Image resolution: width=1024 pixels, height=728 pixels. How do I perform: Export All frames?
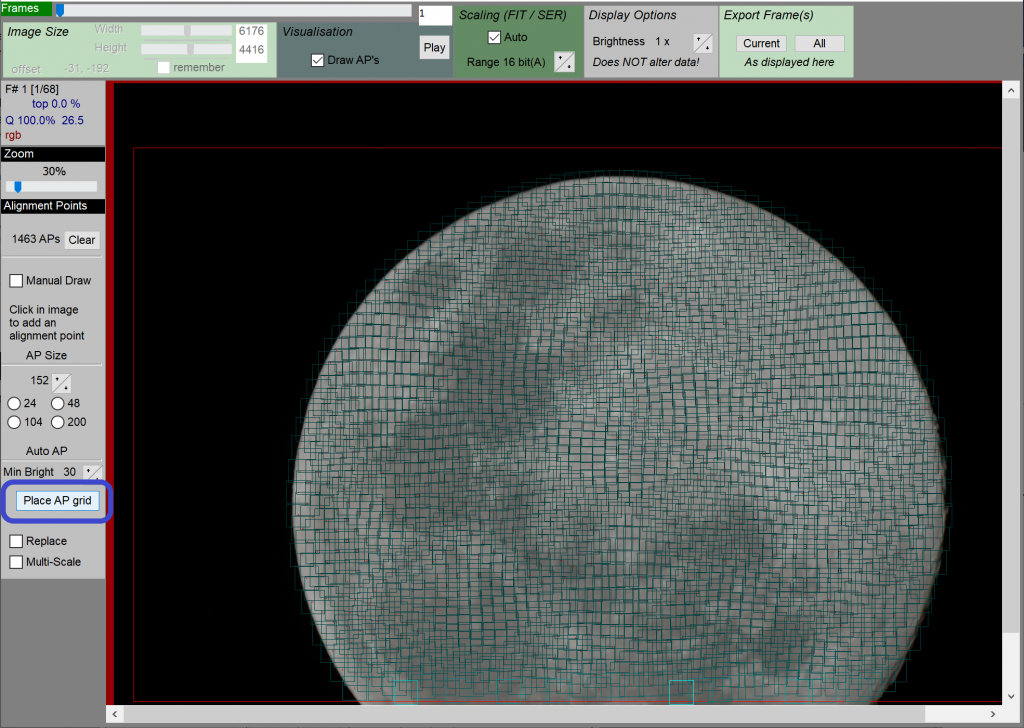820,44
